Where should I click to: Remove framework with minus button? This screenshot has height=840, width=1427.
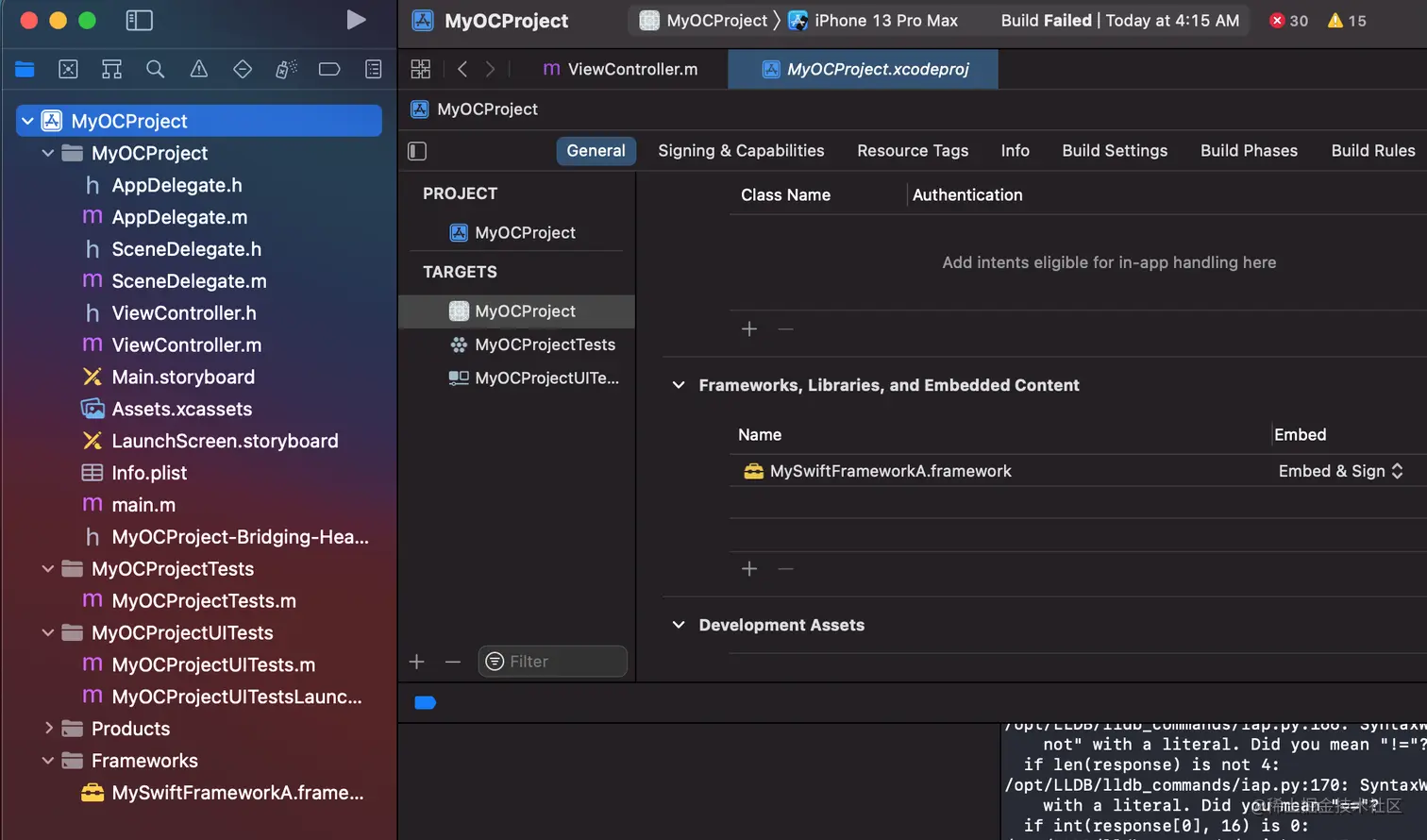785,568
